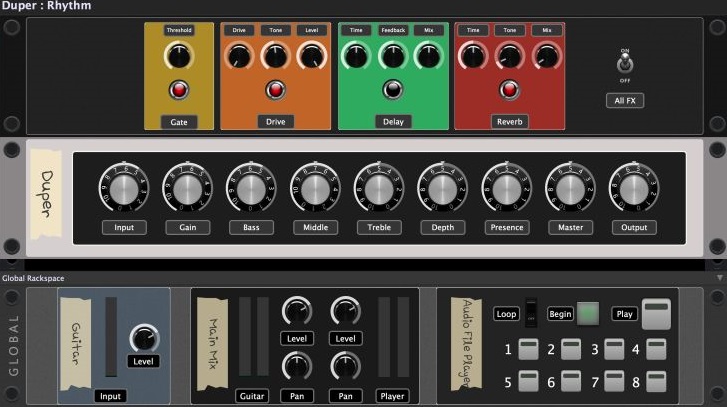727x409 pixels.
Task: Click the Gate pedal name label
Action: tap(179, 122)
